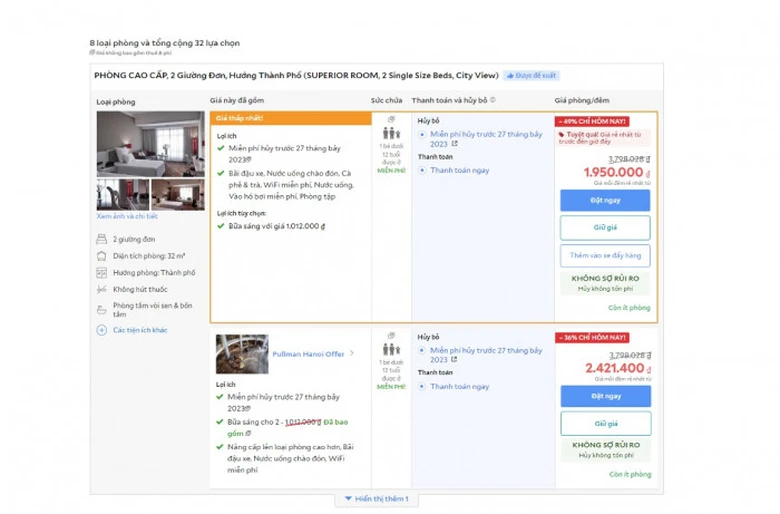Expand 'Hiển thị thêm 1' to show more
Image resolution: width=780 pixels, height=514 pixels.
click(376, 499)
